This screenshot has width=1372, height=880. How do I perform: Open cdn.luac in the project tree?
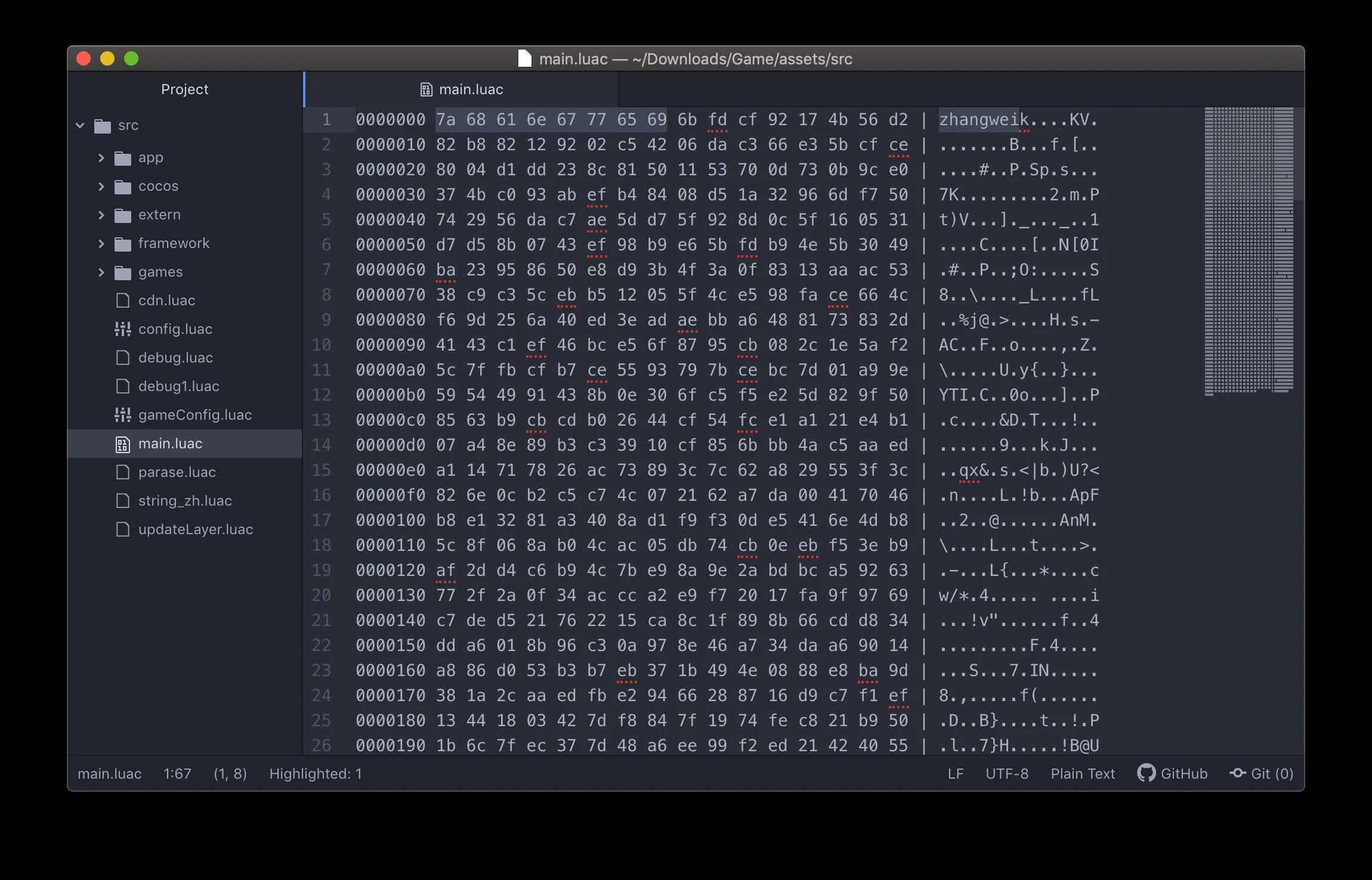[x=167, y=300]
